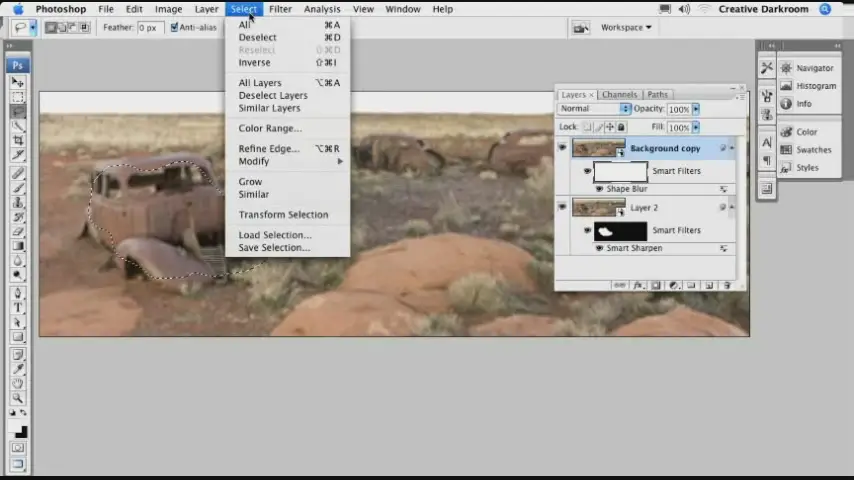Select the Crop tool

pos(18,141)
